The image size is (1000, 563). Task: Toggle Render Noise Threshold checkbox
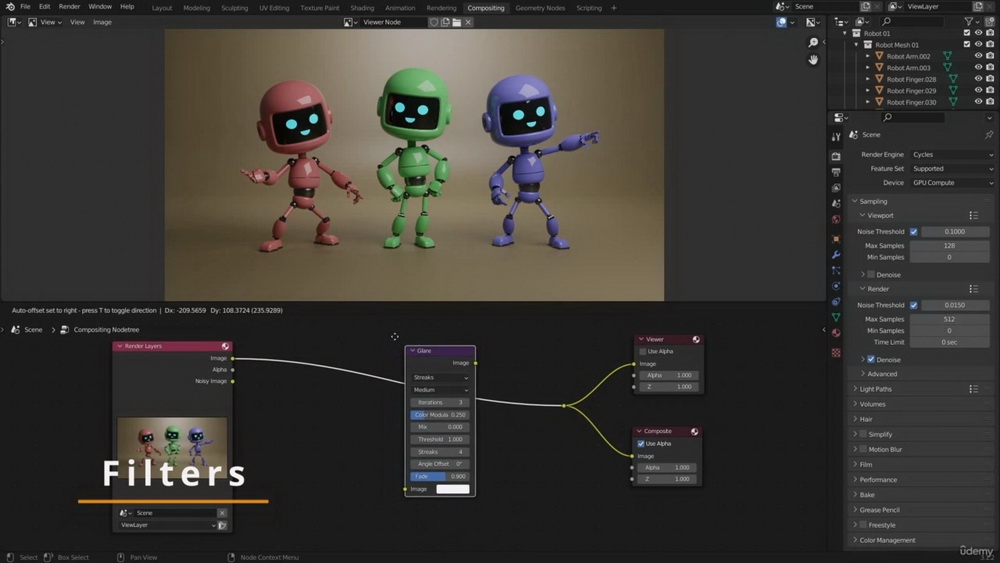(914, 305)
